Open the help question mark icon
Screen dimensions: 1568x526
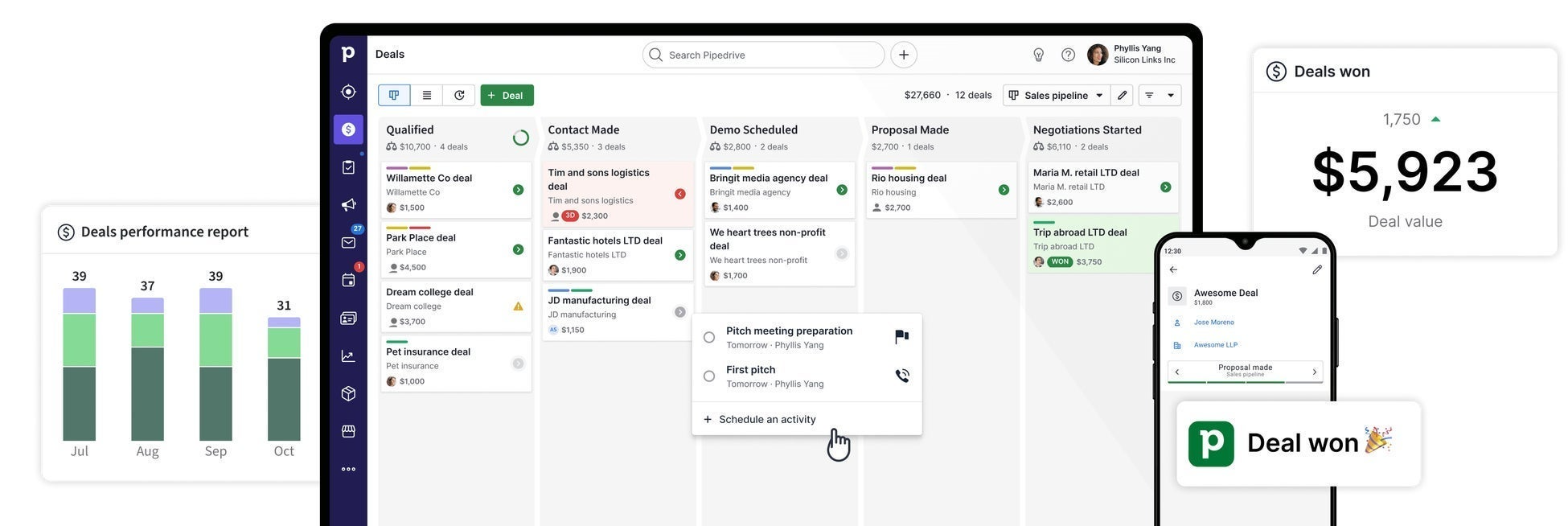tap(1068, 55)
